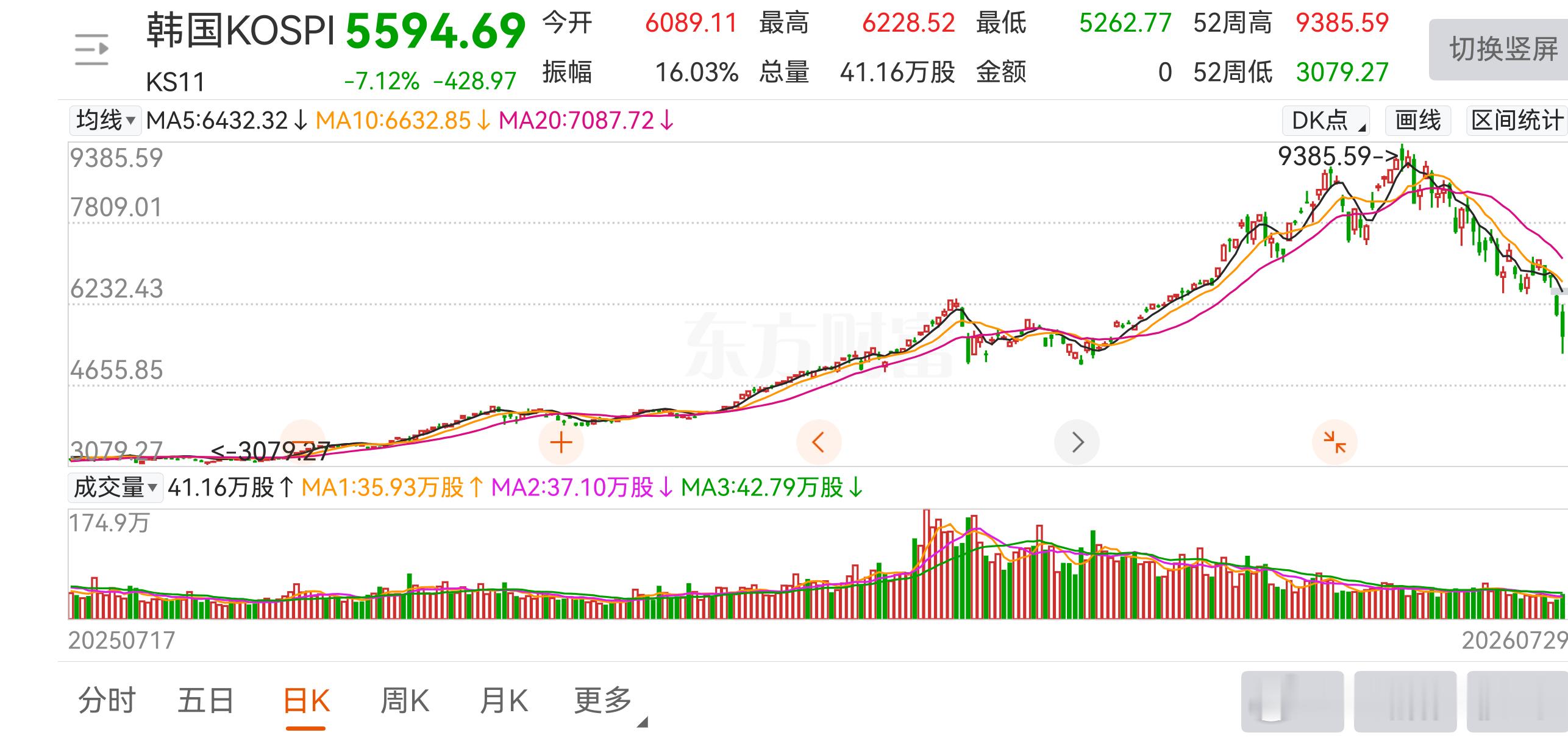Click the 9385.59-> peak label on chart

click(1338, 157)
